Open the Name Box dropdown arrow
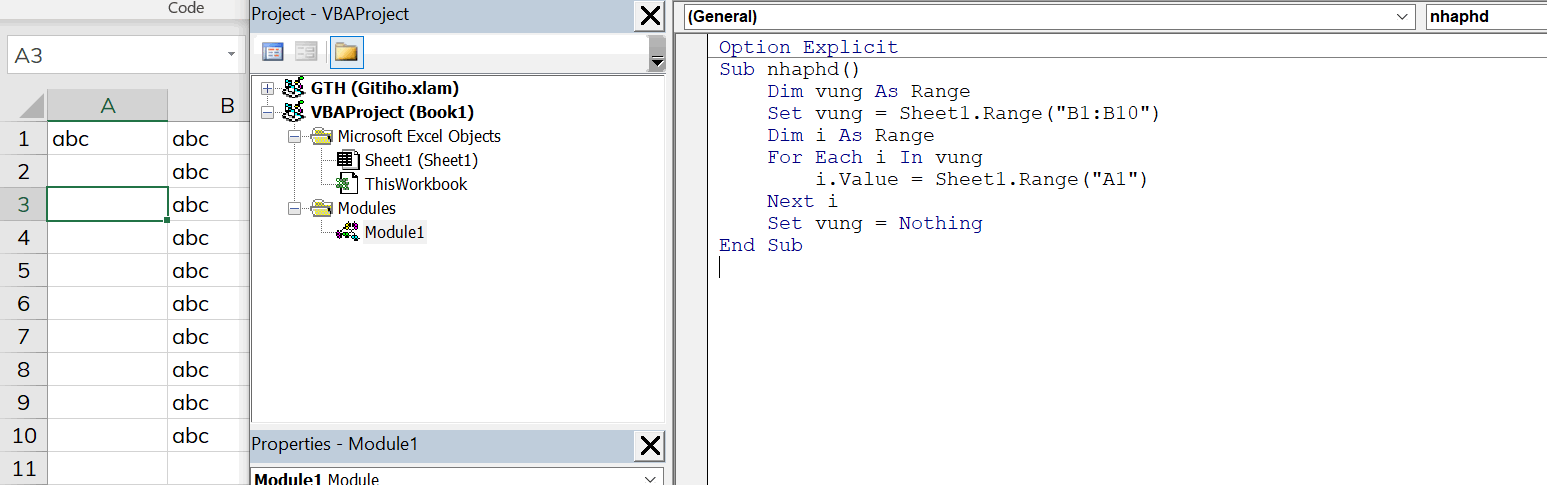Screen dimensions: 1547x485 click(x=231, y=55)
